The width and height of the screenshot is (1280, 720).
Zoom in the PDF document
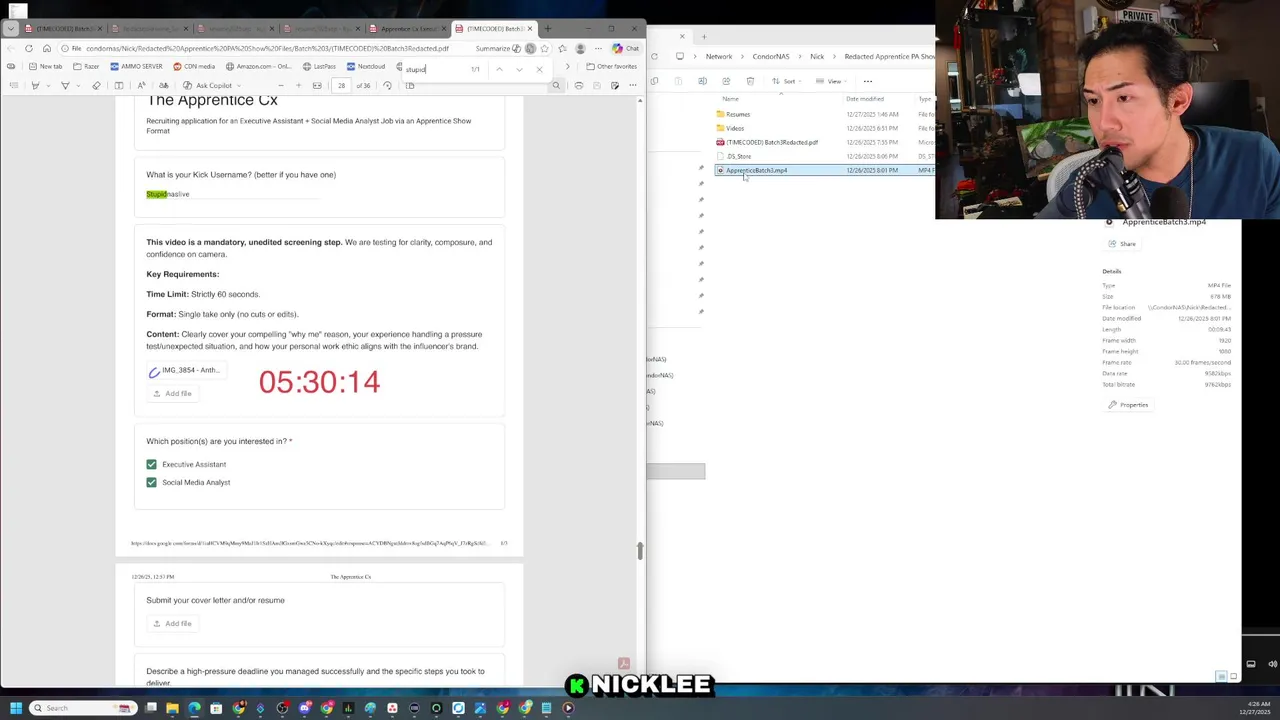(298, 85)
